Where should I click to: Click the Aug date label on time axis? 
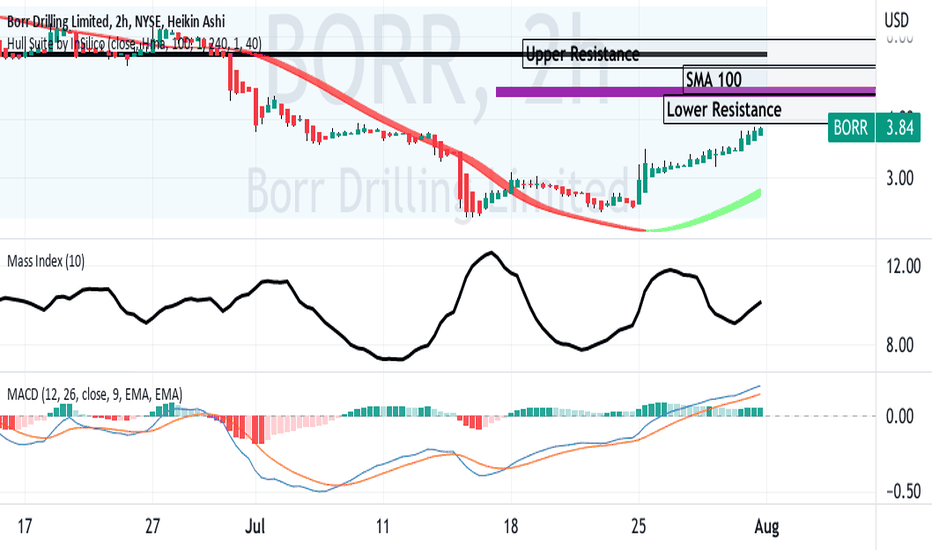tap(767, 526)
